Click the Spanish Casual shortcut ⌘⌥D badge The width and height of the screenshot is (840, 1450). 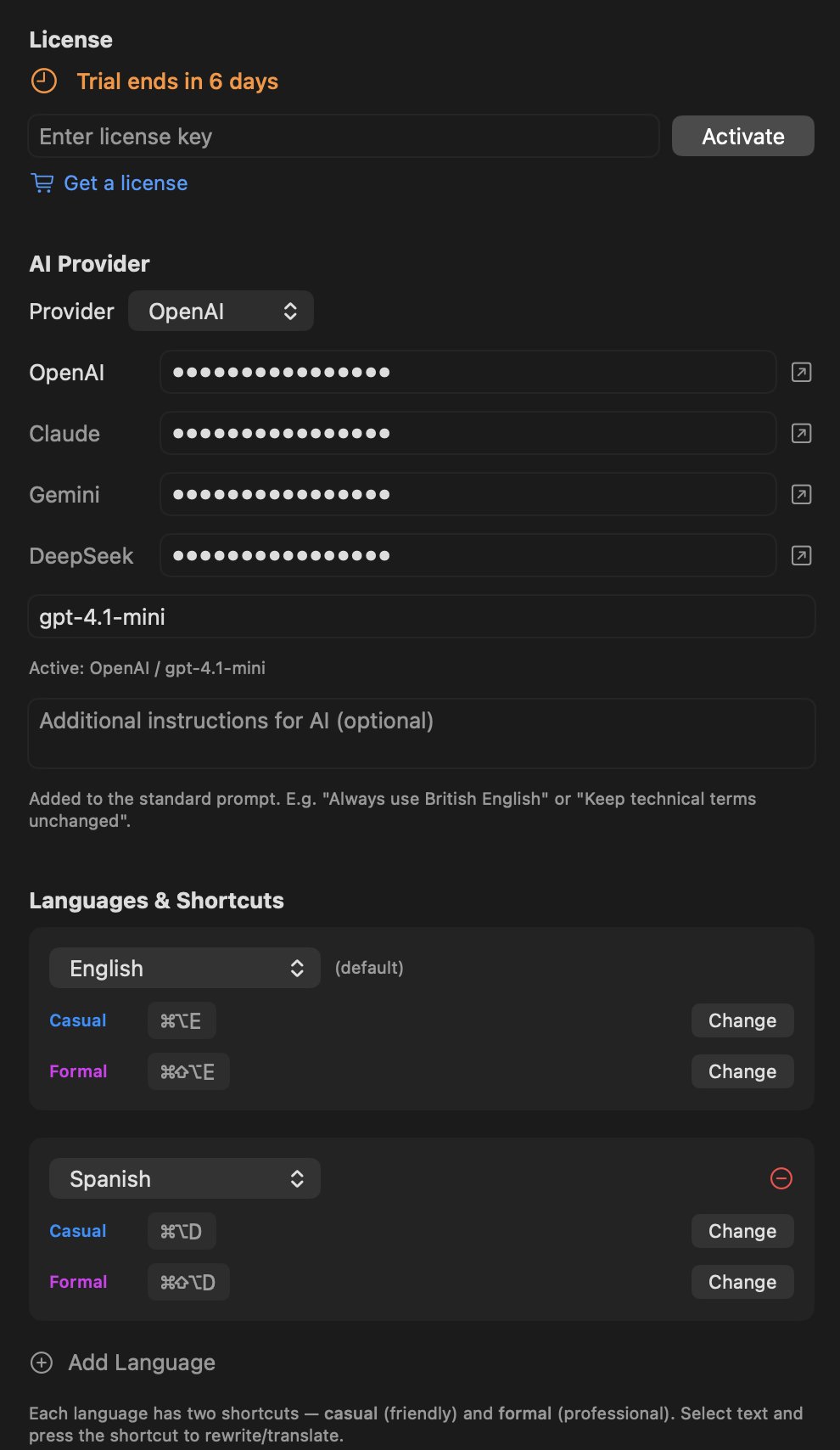[x=182, y=1231]
